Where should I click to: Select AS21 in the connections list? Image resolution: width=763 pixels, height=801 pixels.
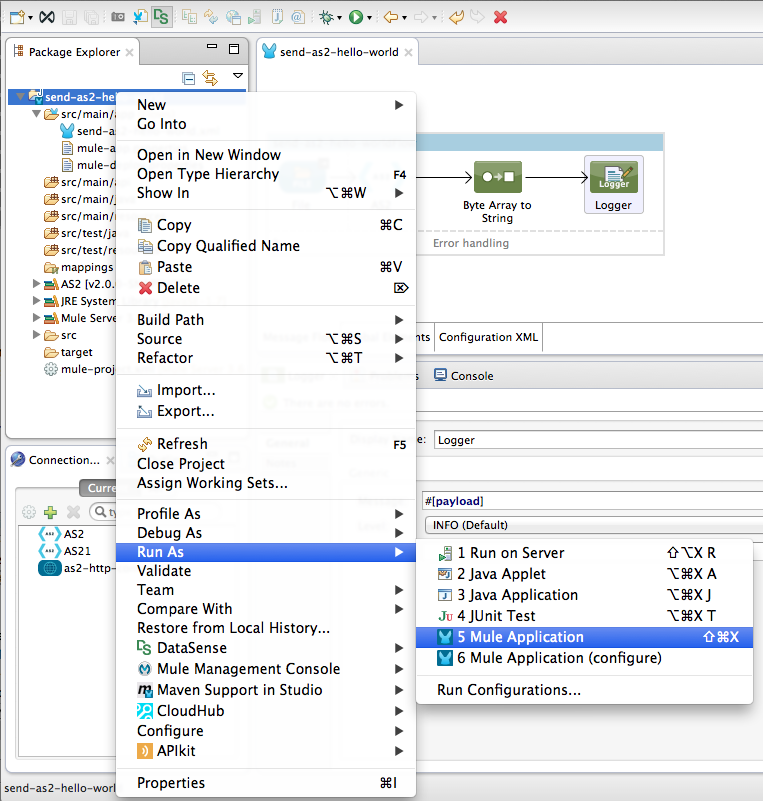77,550
